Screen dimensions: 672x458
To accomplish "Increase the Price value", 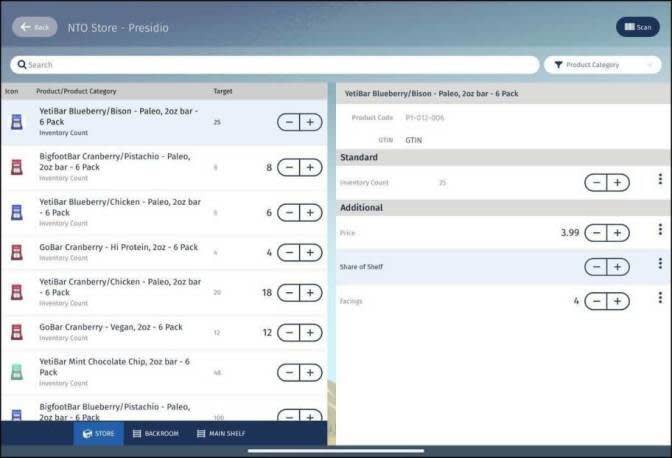I will click(x=618, y=233).
